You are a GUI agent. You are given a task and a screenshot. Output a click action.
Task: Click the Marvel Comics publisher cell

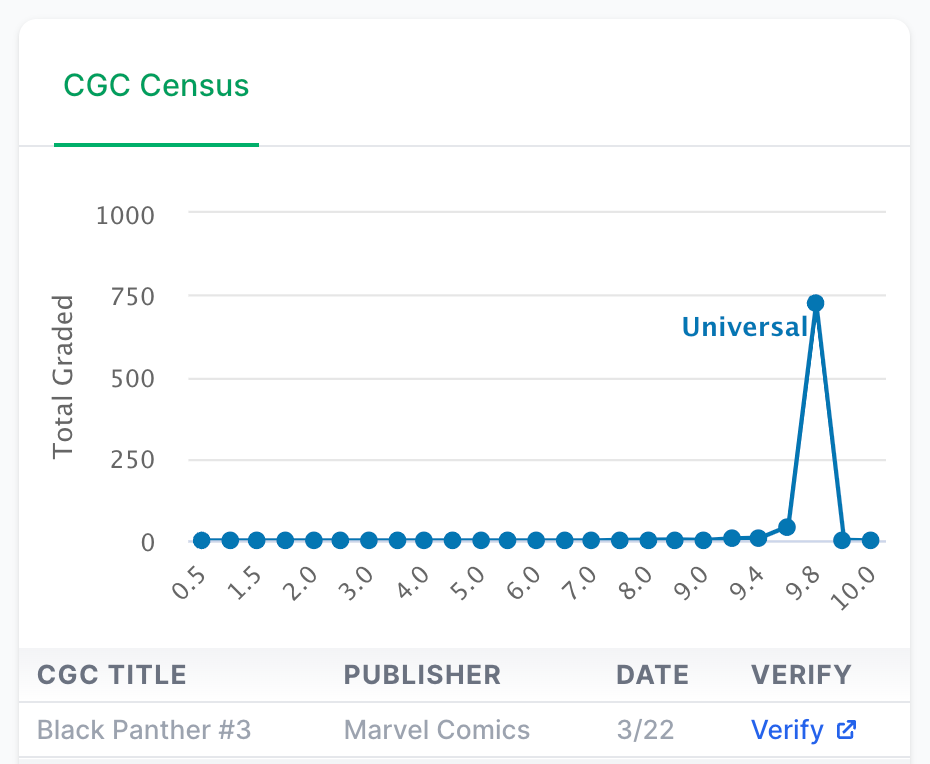(437, 730)
